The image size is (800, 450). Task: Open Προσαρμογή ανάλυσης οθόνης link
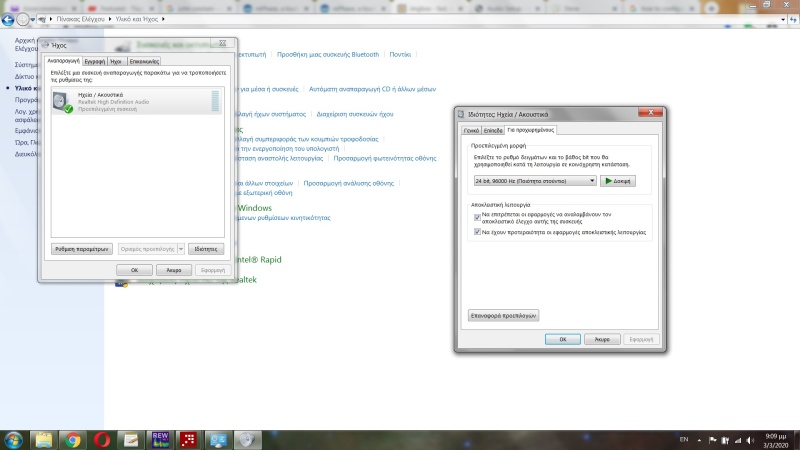click(348, 183)
